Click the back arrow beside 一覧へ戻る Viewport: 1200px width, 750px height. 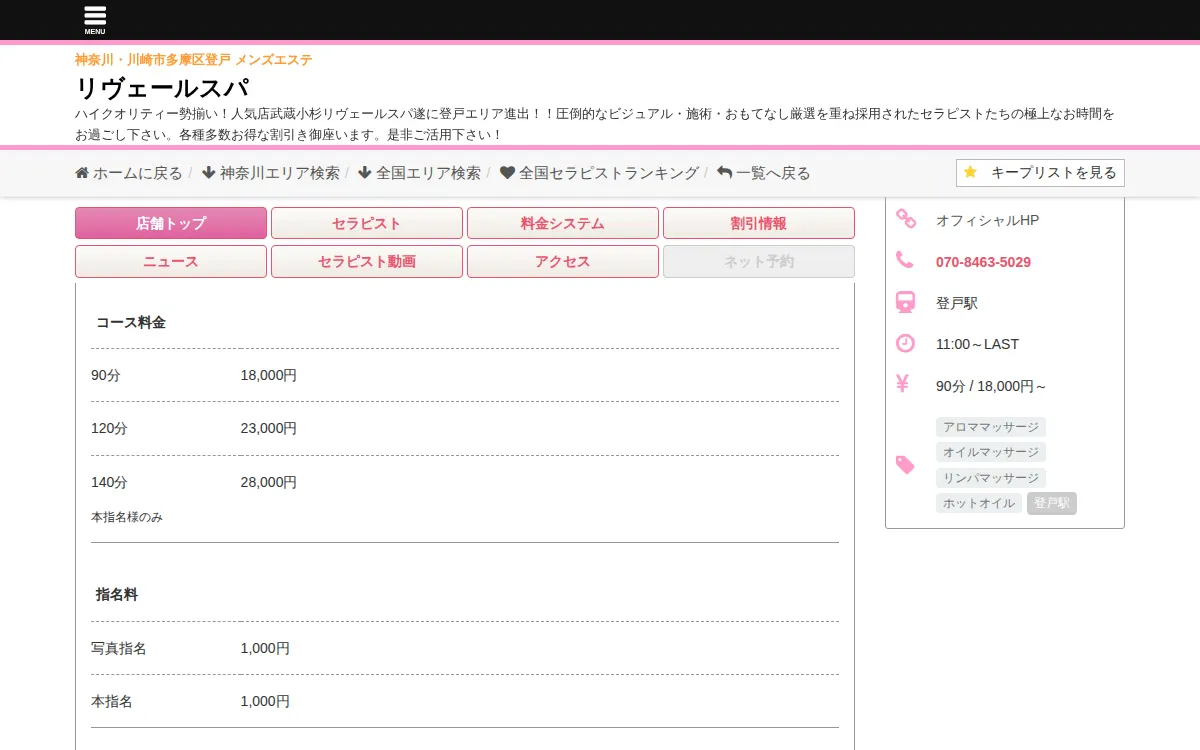click(725, 173)
